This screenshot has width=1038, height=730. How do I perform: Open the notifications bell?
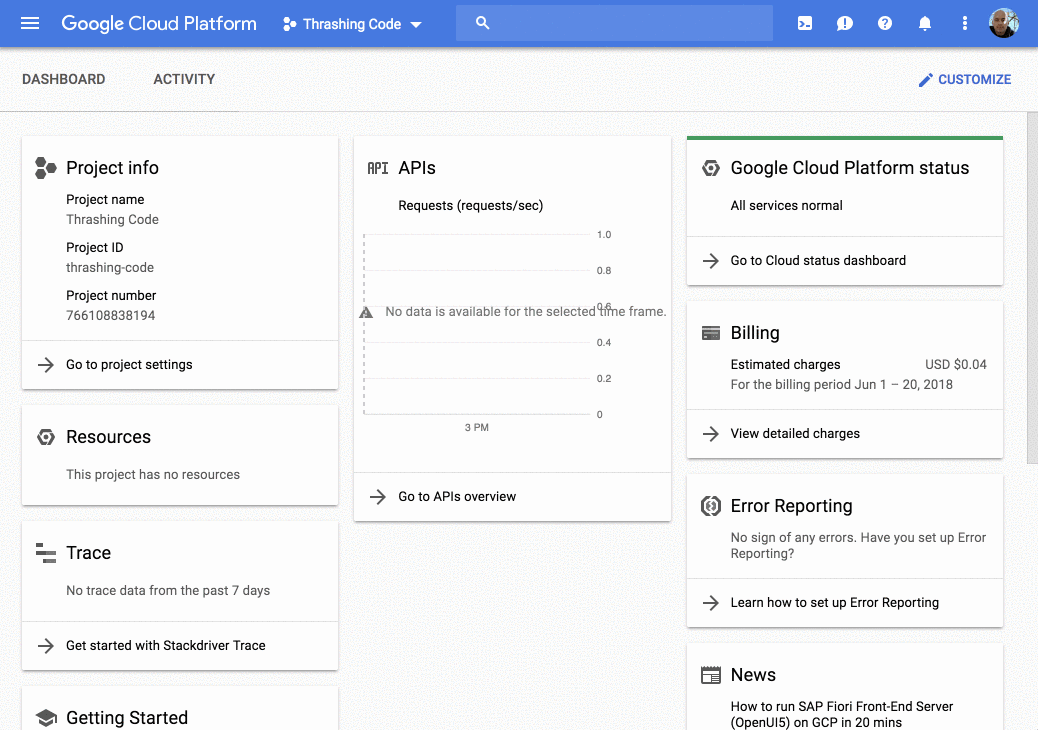pos(925,24)
